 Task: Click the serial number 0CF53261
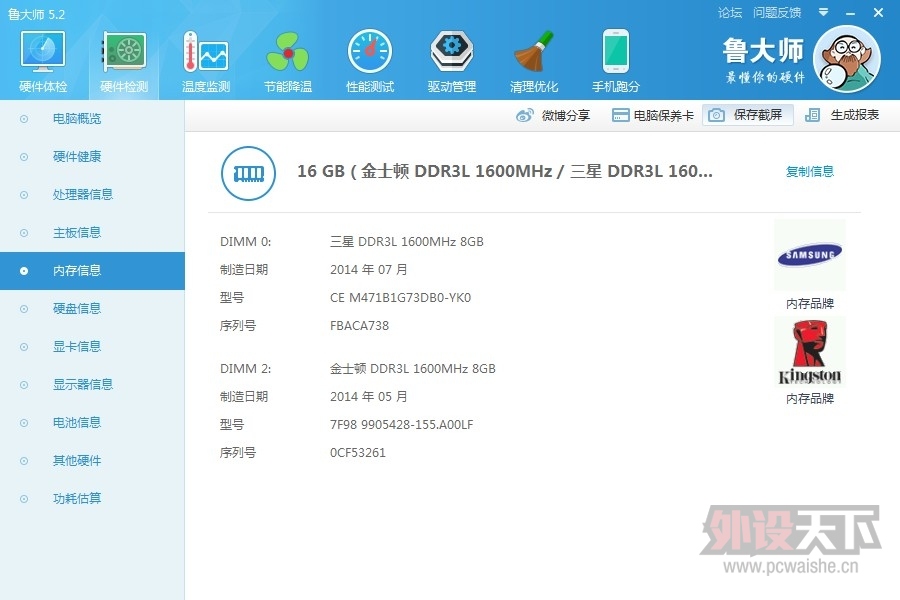coord(358,452)
